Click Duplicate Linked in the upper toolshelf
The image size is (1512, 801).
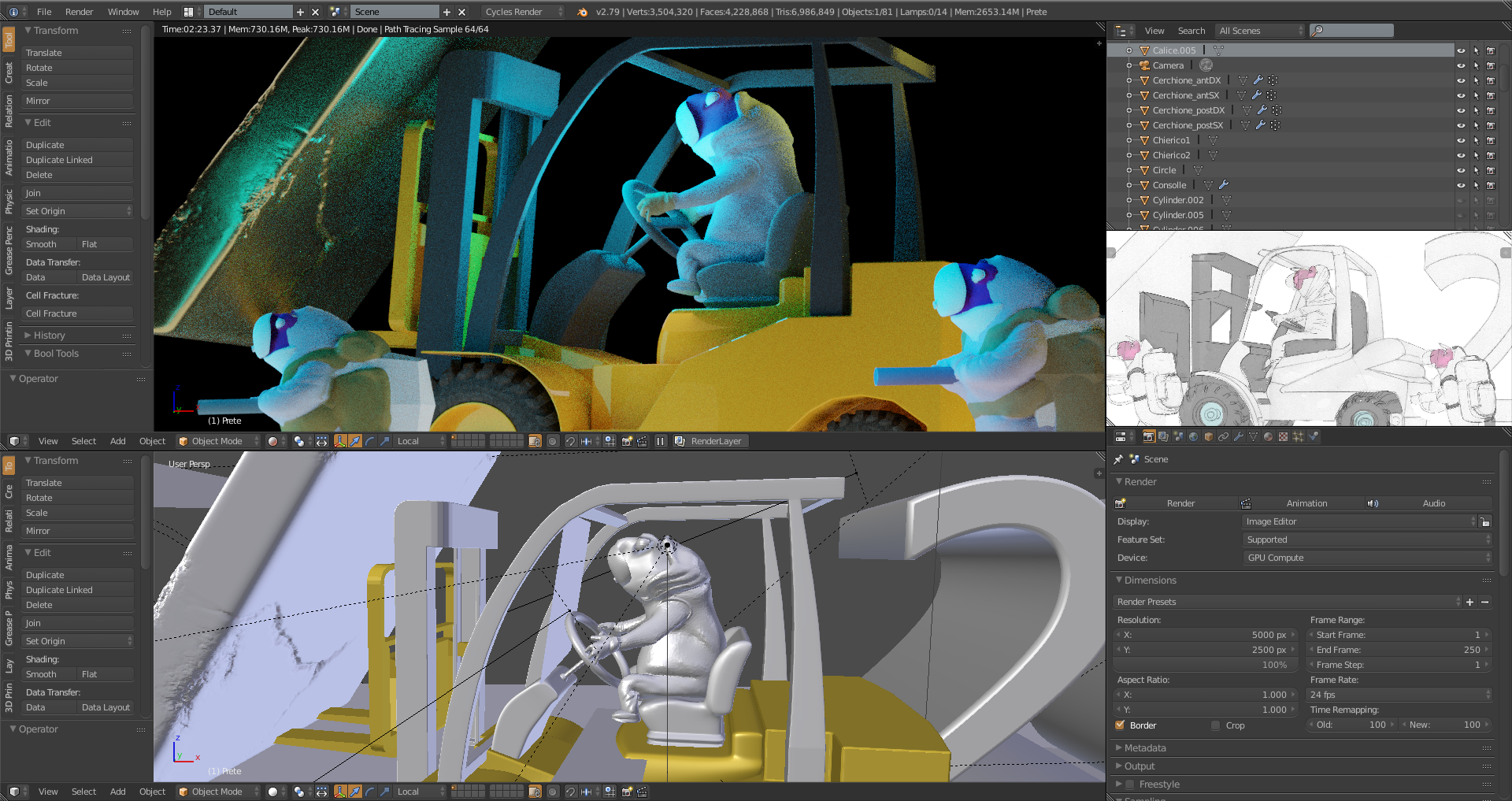click(78, 160)
